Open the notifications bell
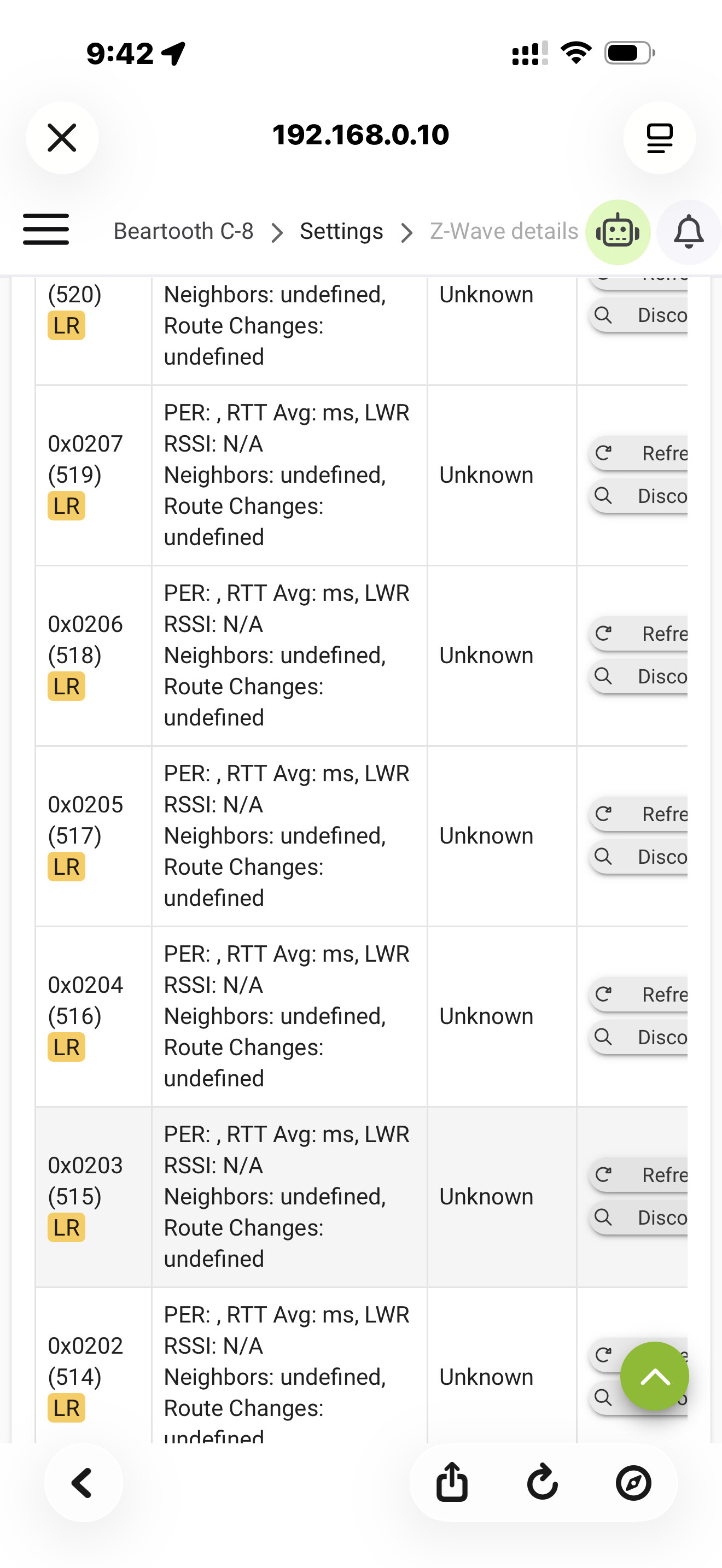 click(x=689, y=232)
